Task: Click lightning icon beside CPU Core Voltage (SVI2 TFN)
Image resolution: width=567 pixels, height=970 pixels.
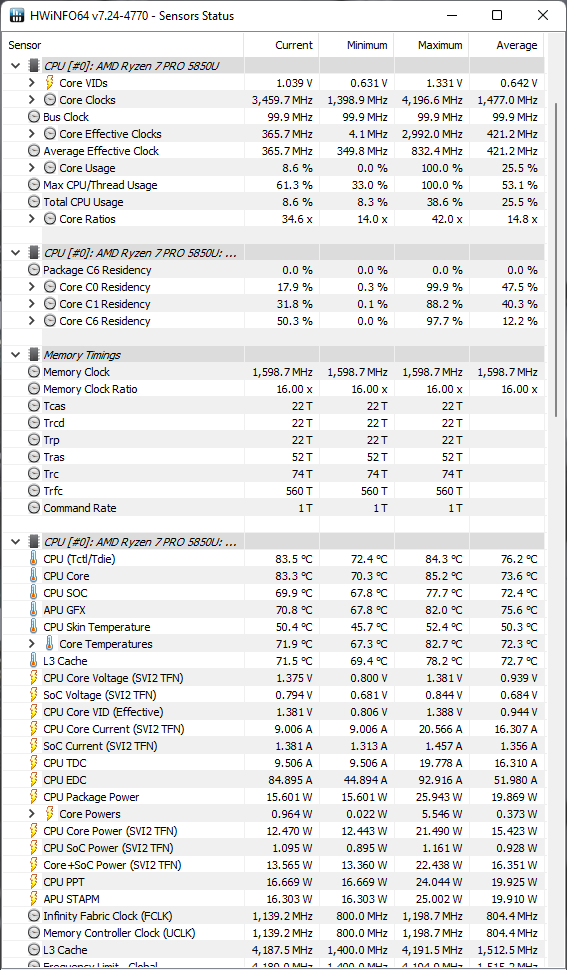Action: tap(34, 678)
